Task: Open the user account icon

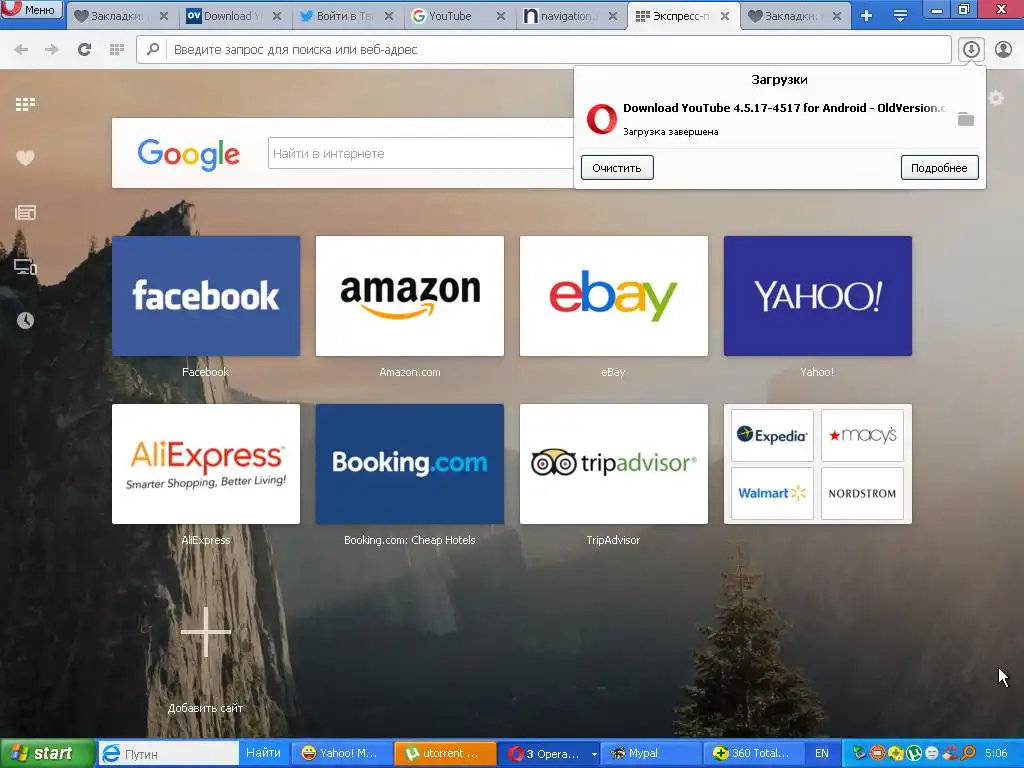Action: tap(1003, 50)
